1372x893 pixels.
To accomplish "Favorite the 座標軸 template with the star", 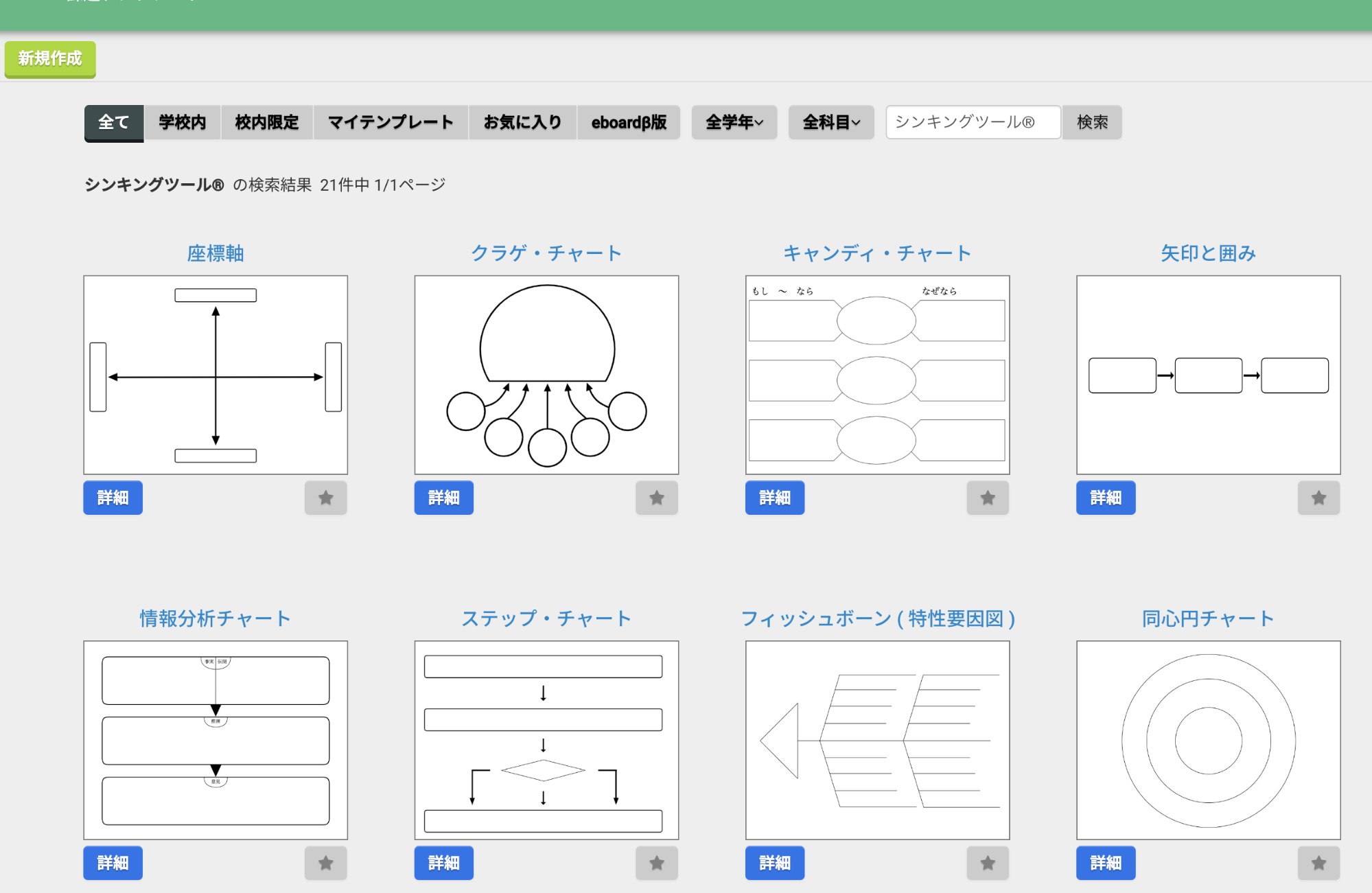I will 325,498.
